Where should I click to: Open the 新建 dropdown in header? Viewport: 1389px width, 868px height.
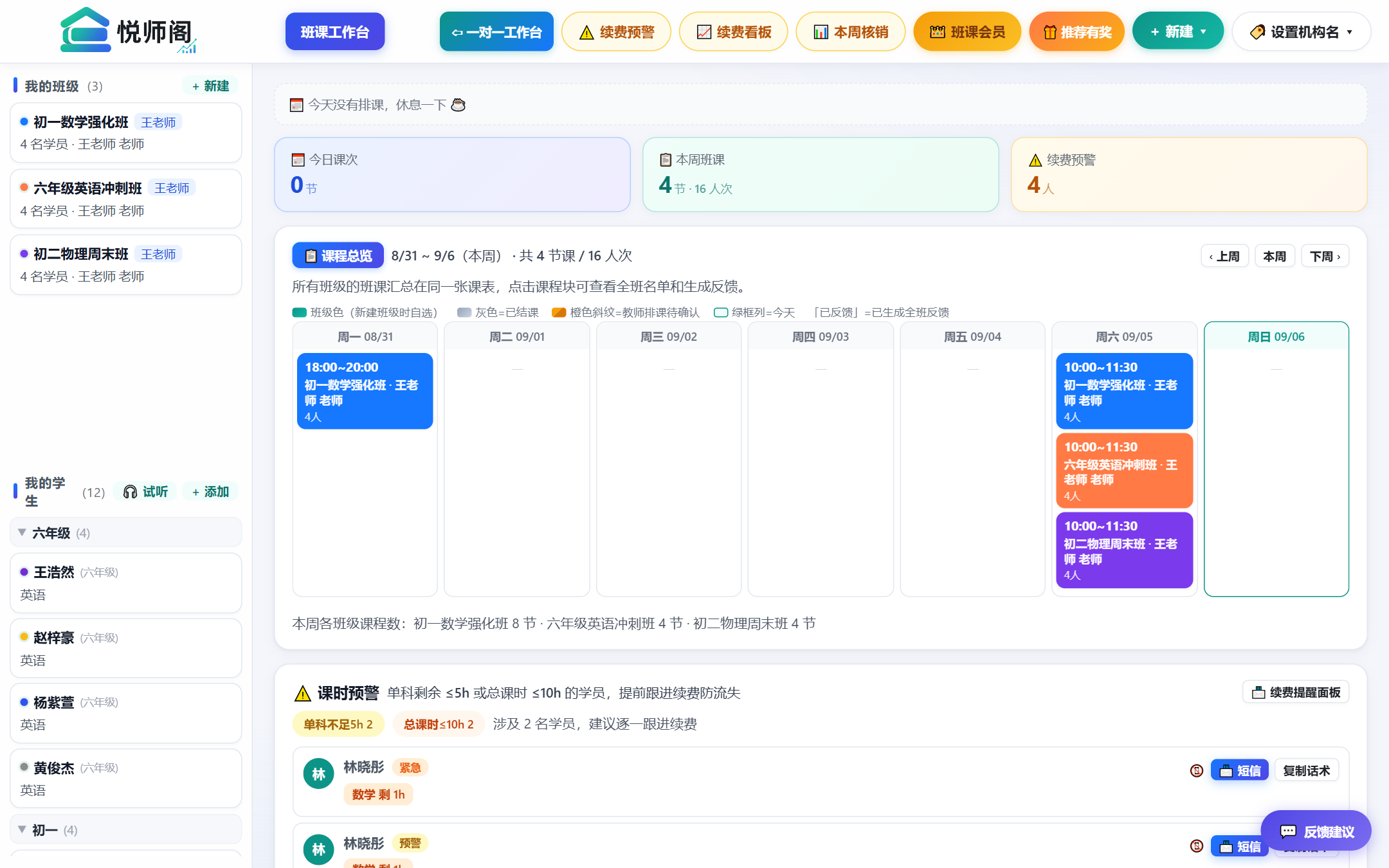pyautogui.click(x=1177, y=31)
